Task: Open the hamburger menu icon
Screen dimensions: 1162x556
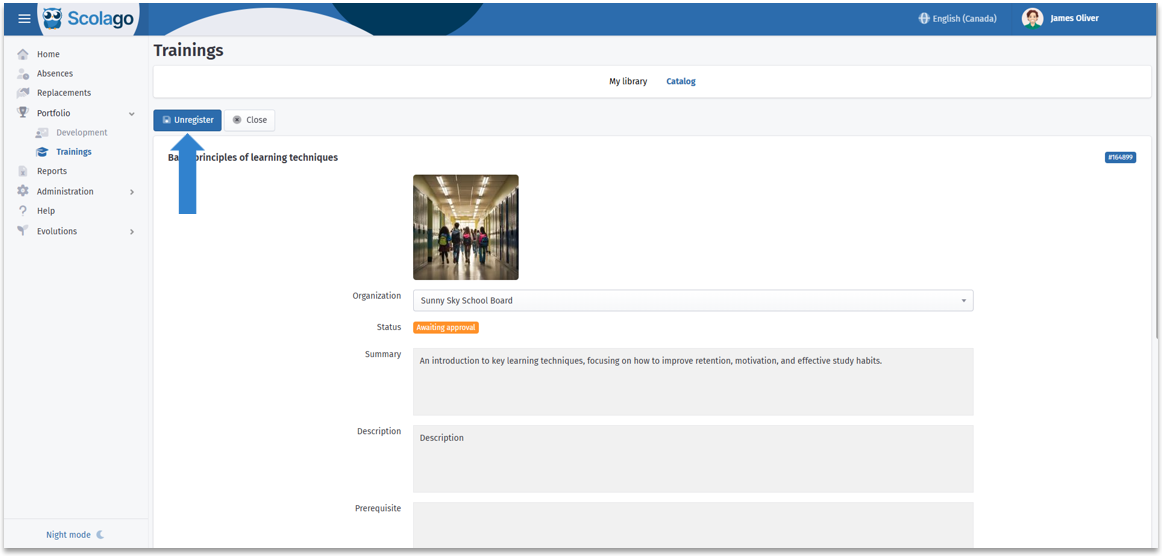Action: [24, 19]
